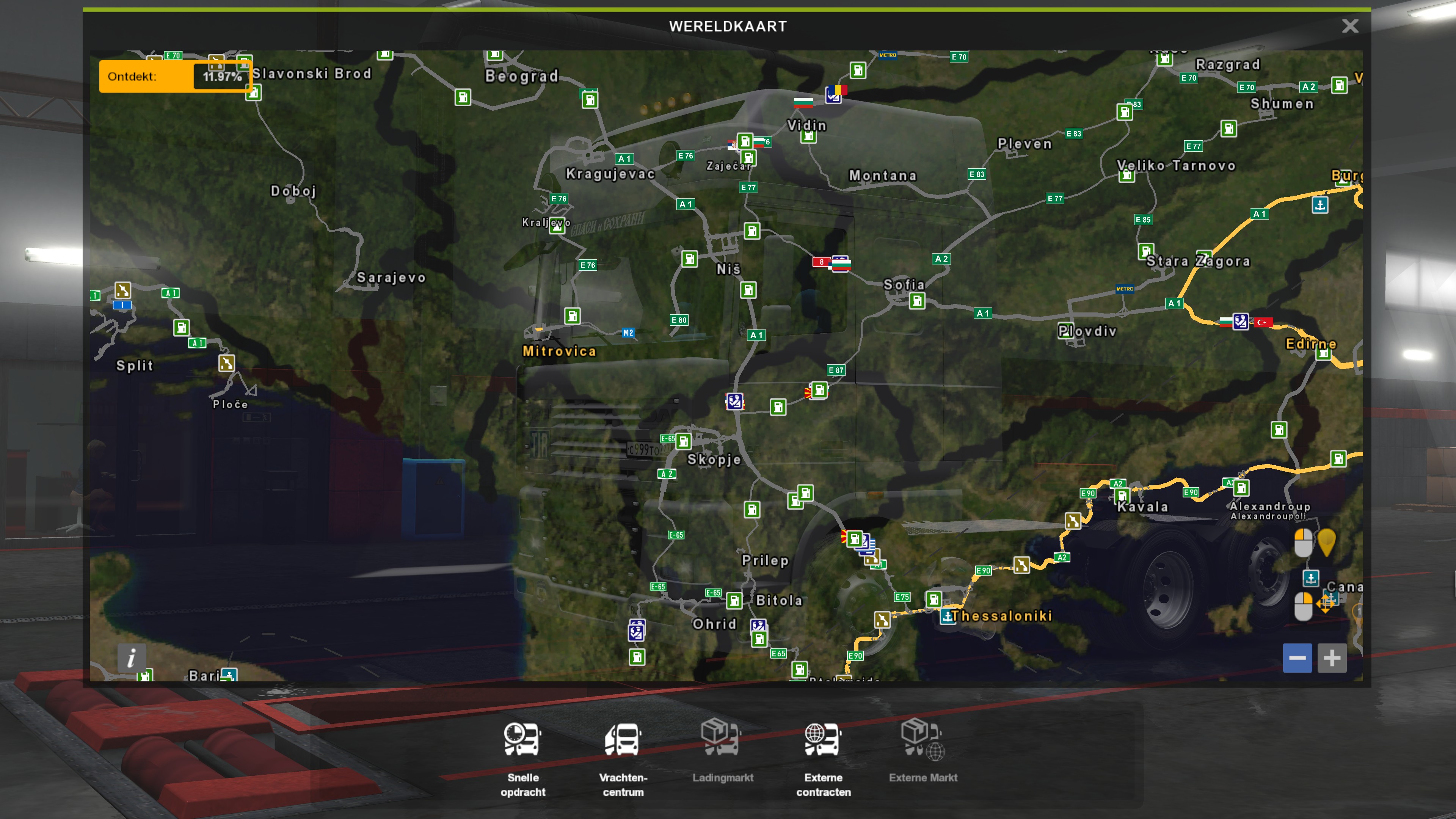Select the Turkish flag border marker near Edirne

point(1263,322)
